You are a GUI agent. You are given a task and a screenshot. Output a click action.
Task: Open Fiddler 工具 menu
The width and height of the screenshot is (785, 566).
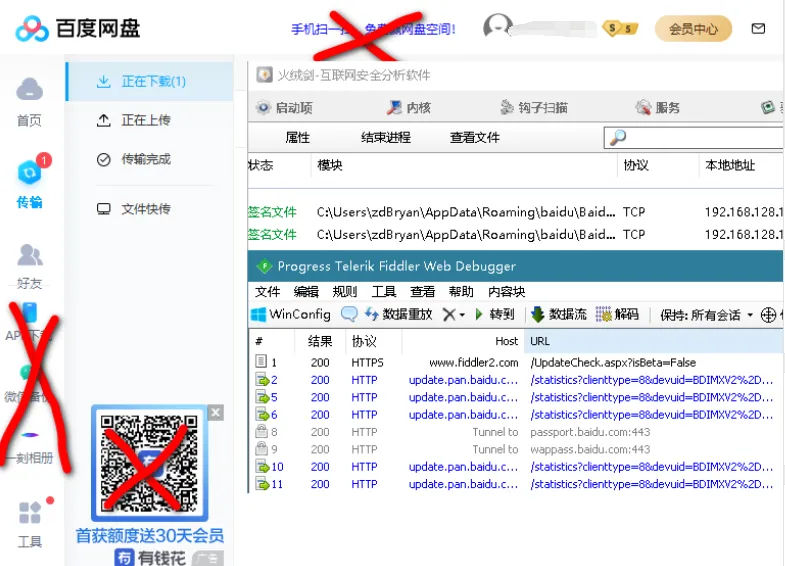click(x=383, y=291)
